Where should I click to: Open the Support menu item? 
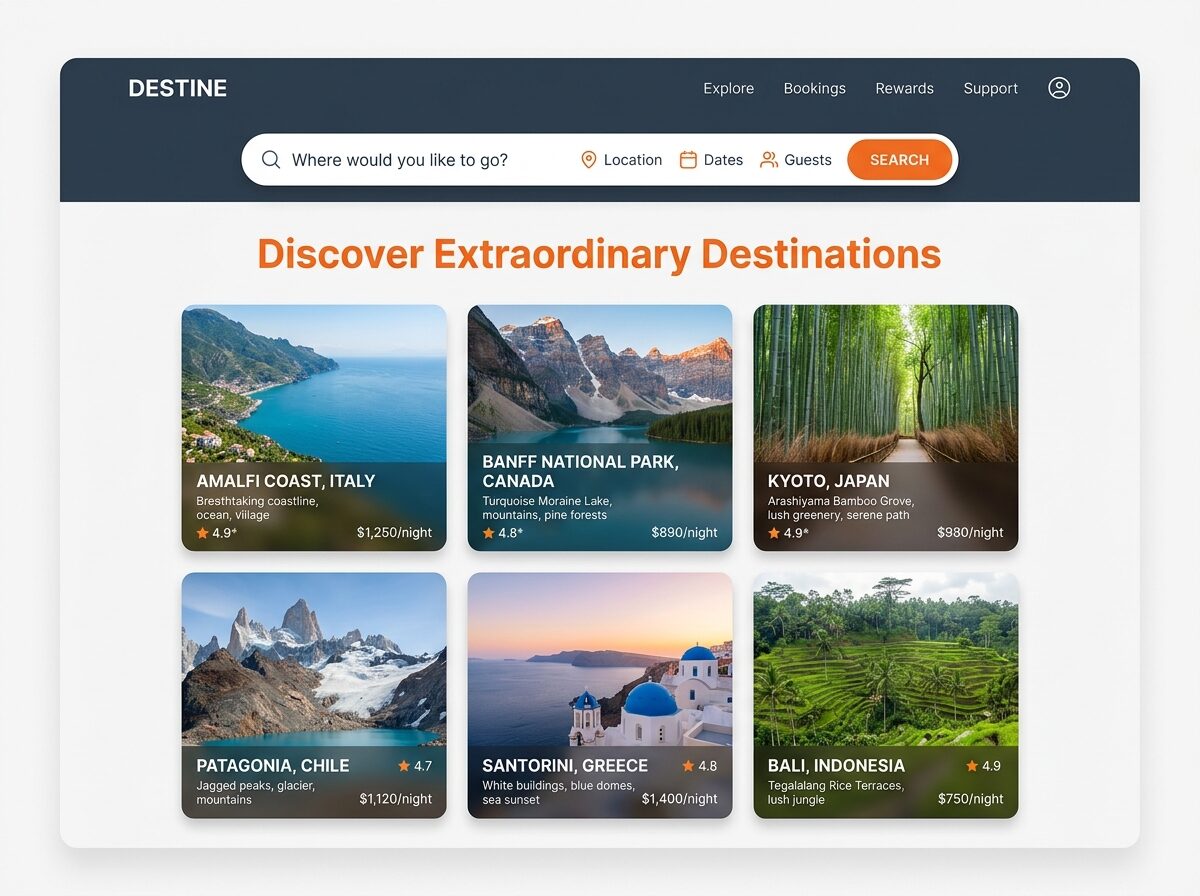point(991,88)
